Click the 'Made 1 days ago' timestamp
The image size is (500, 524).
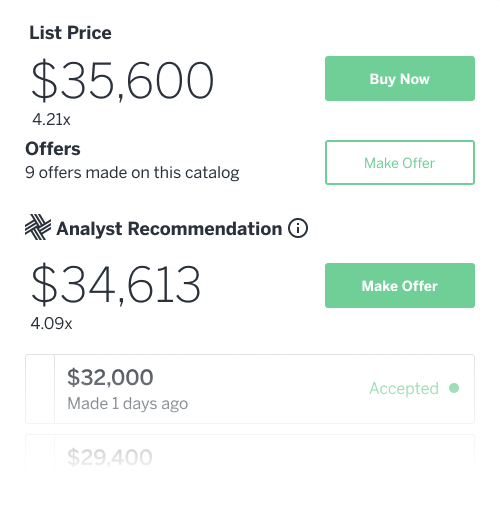[x=128, y=404]
